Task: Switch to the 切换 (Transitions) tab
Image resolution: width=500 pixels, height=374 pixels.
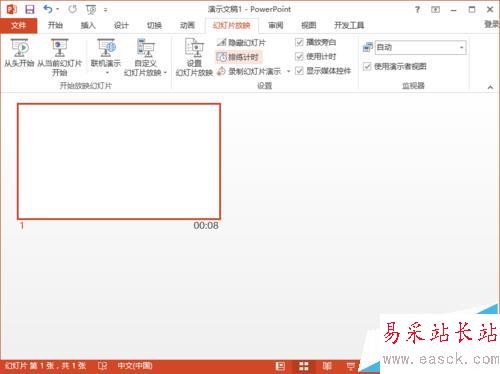Action: (x=154, y=25)
